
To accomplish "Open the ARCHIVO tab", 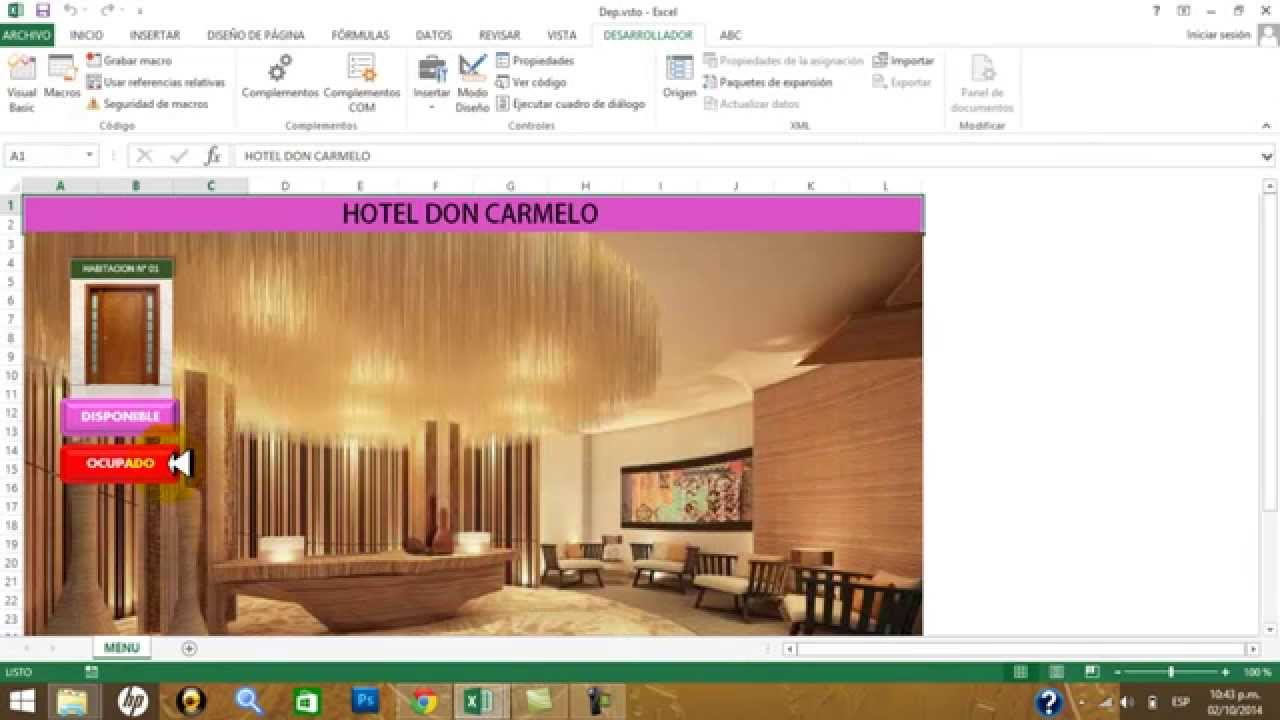I will pyautogui.click(x=26, y=35).
